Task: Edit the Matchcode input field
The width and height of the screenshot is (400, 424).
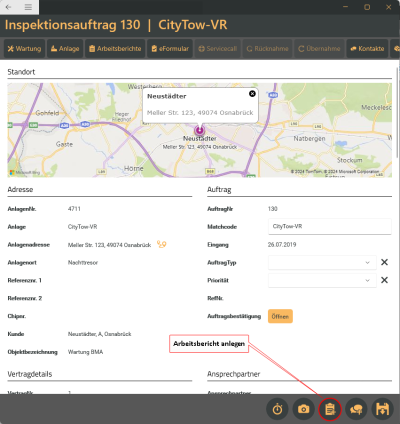Action: click(330, 226)
